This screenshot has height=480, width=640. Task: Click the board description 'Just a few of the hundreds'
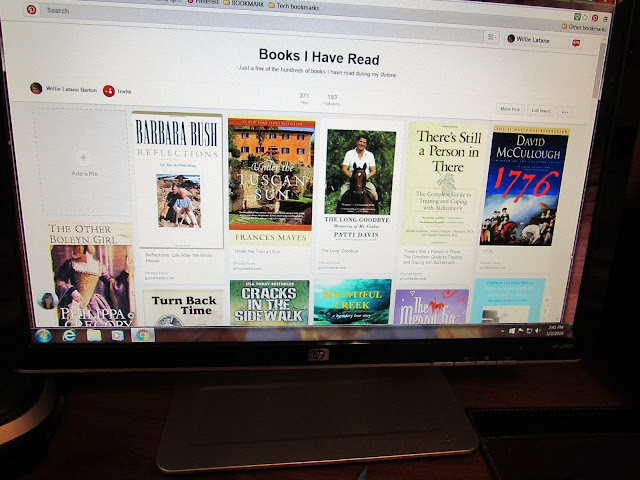[317, 72]
